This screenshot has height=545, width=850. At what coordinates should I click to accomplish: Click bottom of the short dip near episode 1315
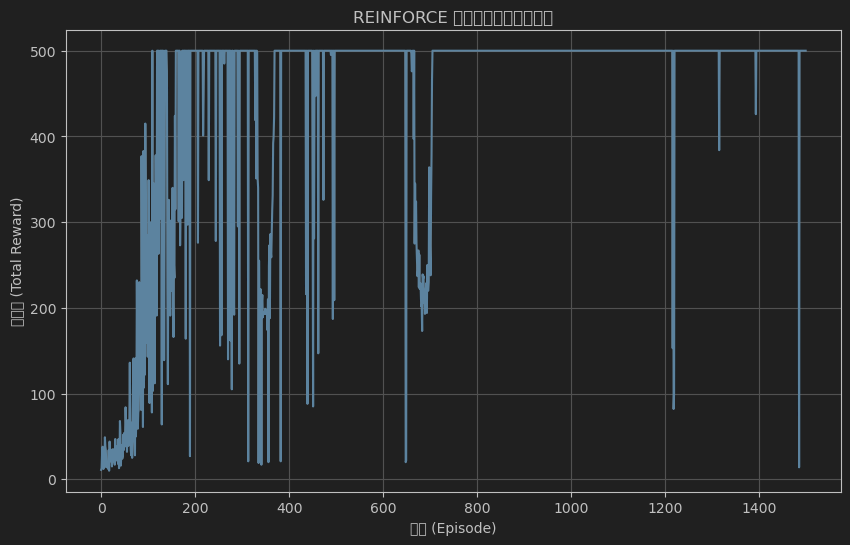(x=719, y=150)
